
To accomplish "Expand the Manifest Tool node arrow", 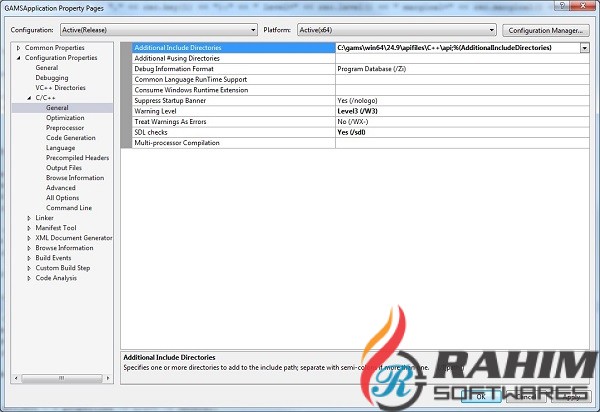I will pos(29,228).
